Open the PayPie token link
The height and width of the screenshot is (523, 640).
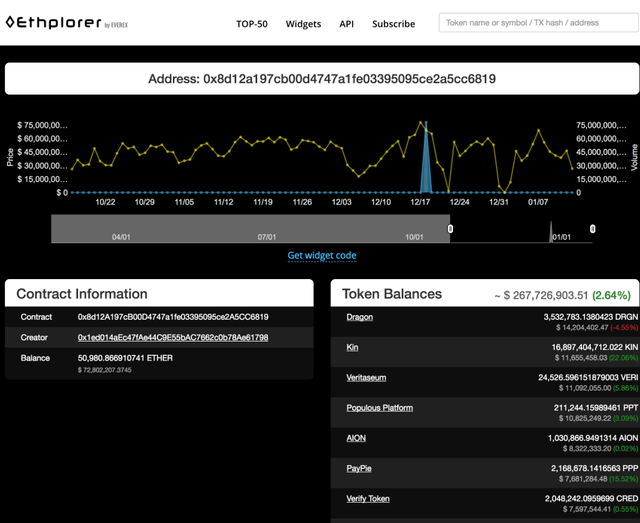click(359, 468)
